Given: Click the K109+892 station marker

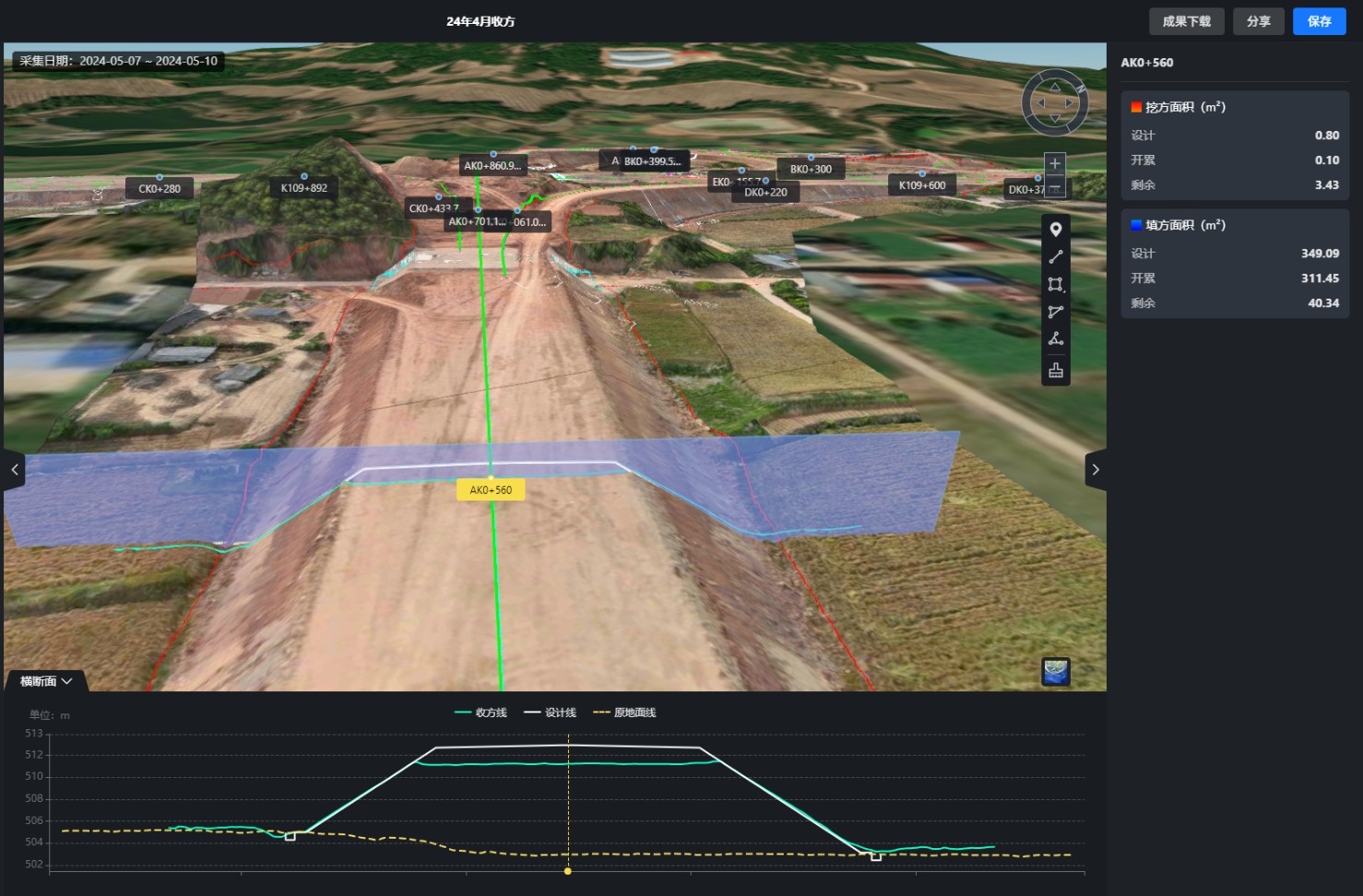Looking at the screenshot, I should 303,188.
